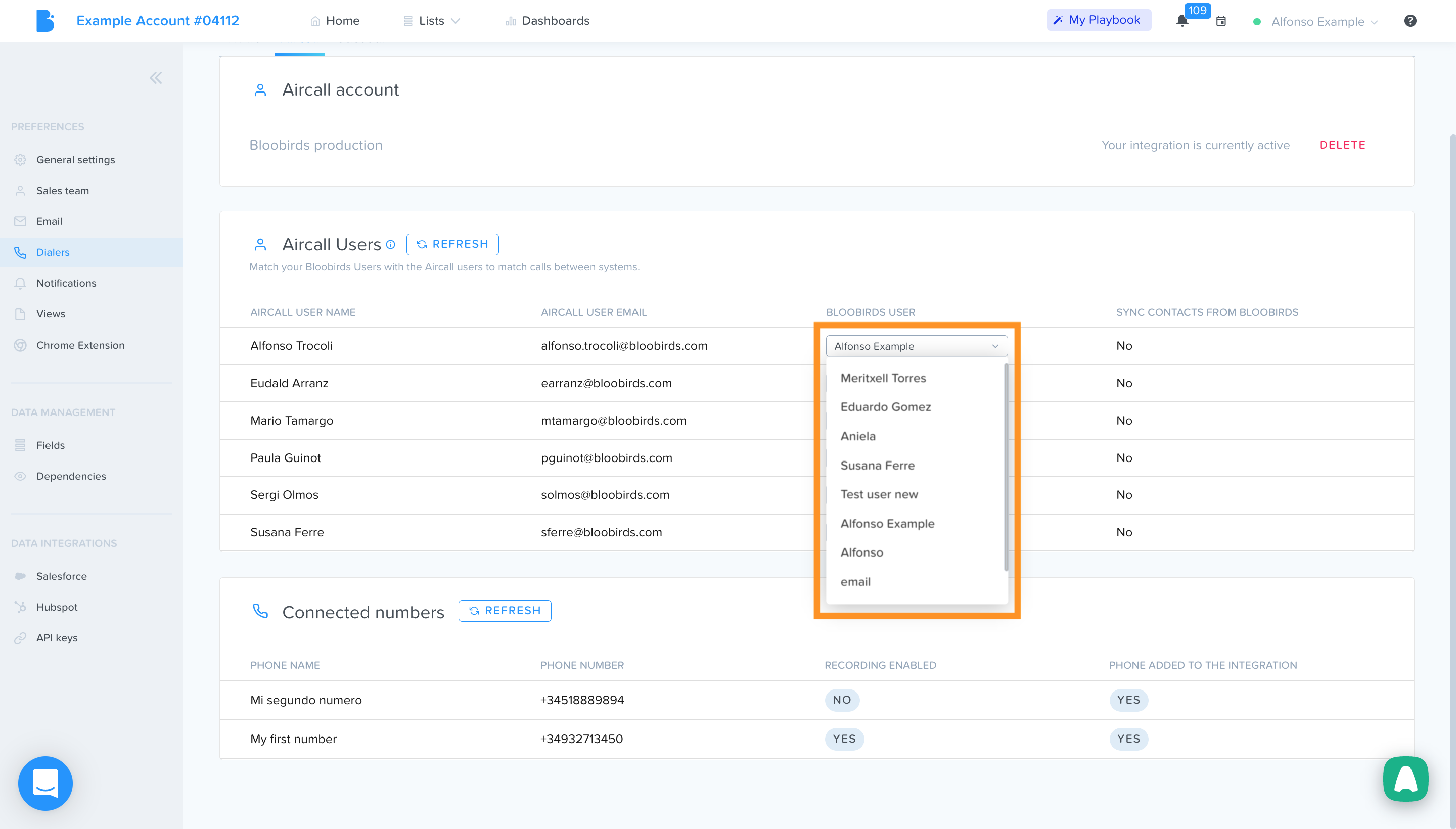Open the calendar icon in the header
Image resolution: width=1456 pixels, height=829 pixels.
1221,21
